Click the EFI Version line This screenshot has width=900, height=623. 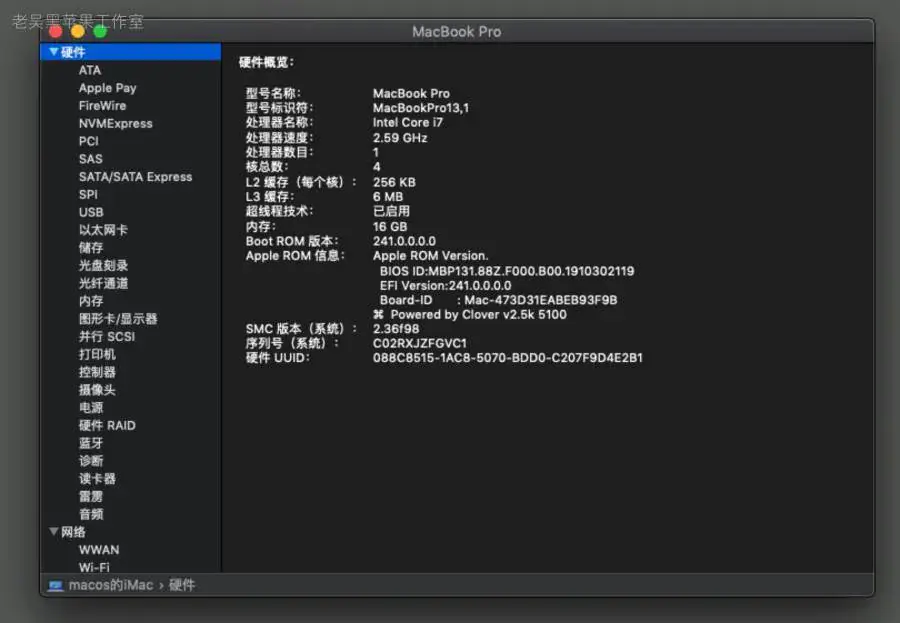445,286
